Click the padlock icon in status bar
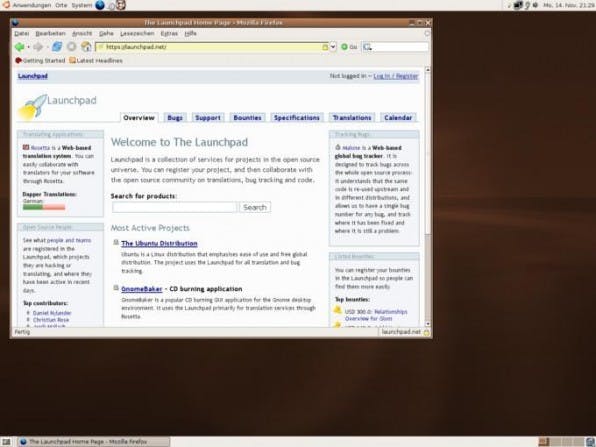Viewport: 596px width, 447px height. [426, 333]
